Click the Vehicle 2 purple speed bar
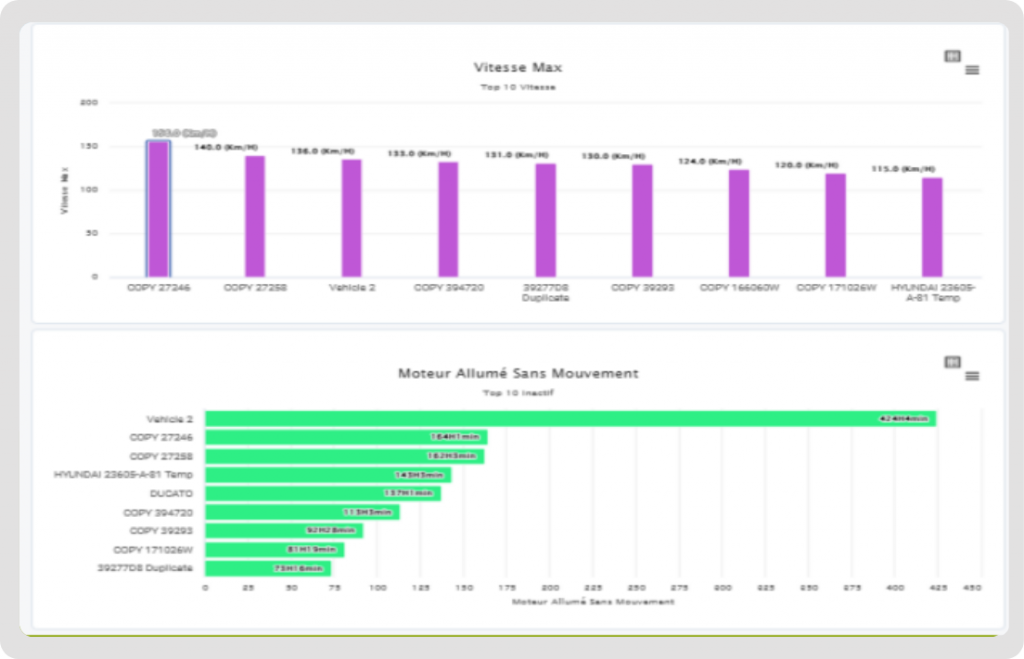This screenshot has height=659, width=1024. point(352,218)
